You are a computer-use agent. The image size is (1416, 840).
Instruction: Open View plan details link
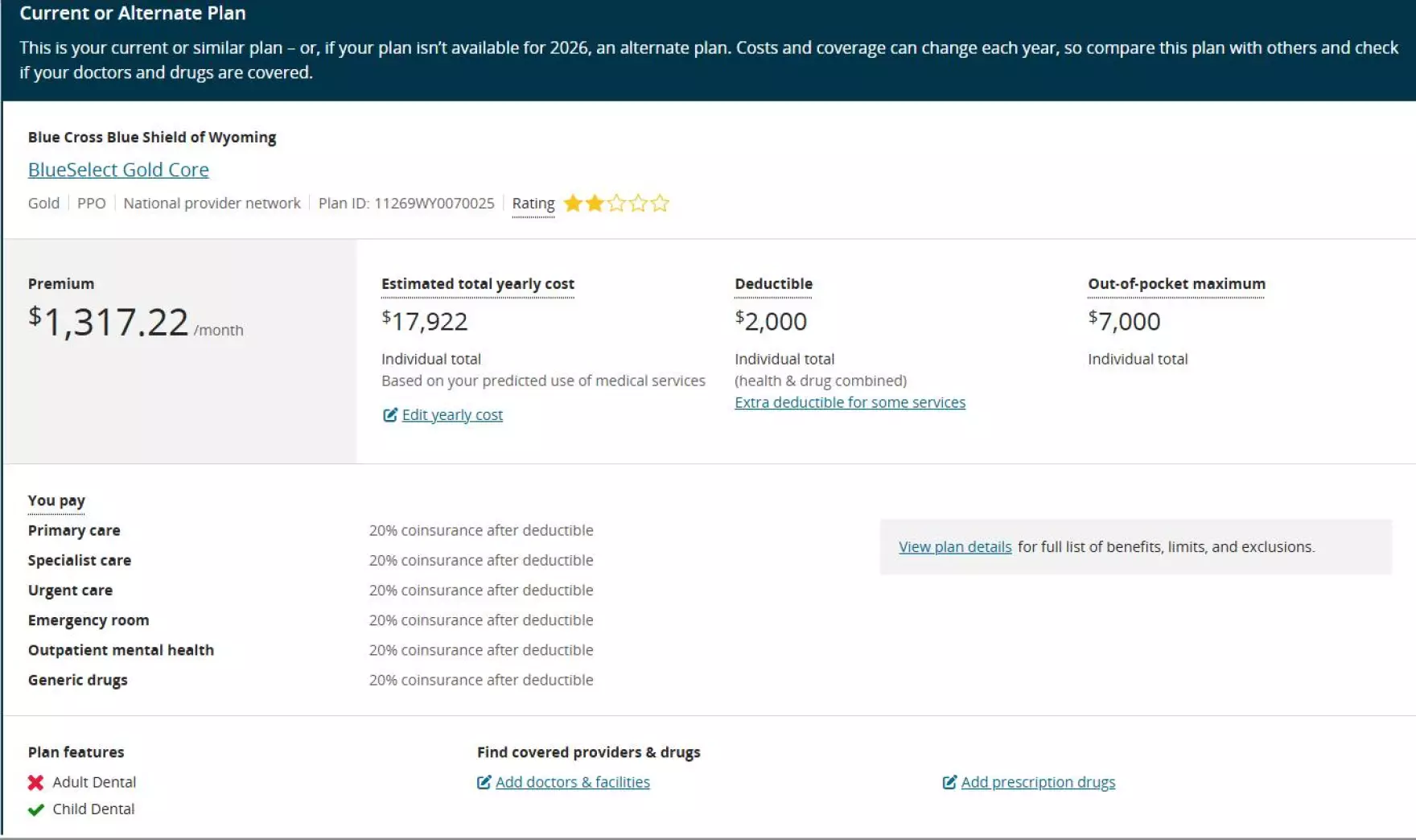[x=955, y=547]
